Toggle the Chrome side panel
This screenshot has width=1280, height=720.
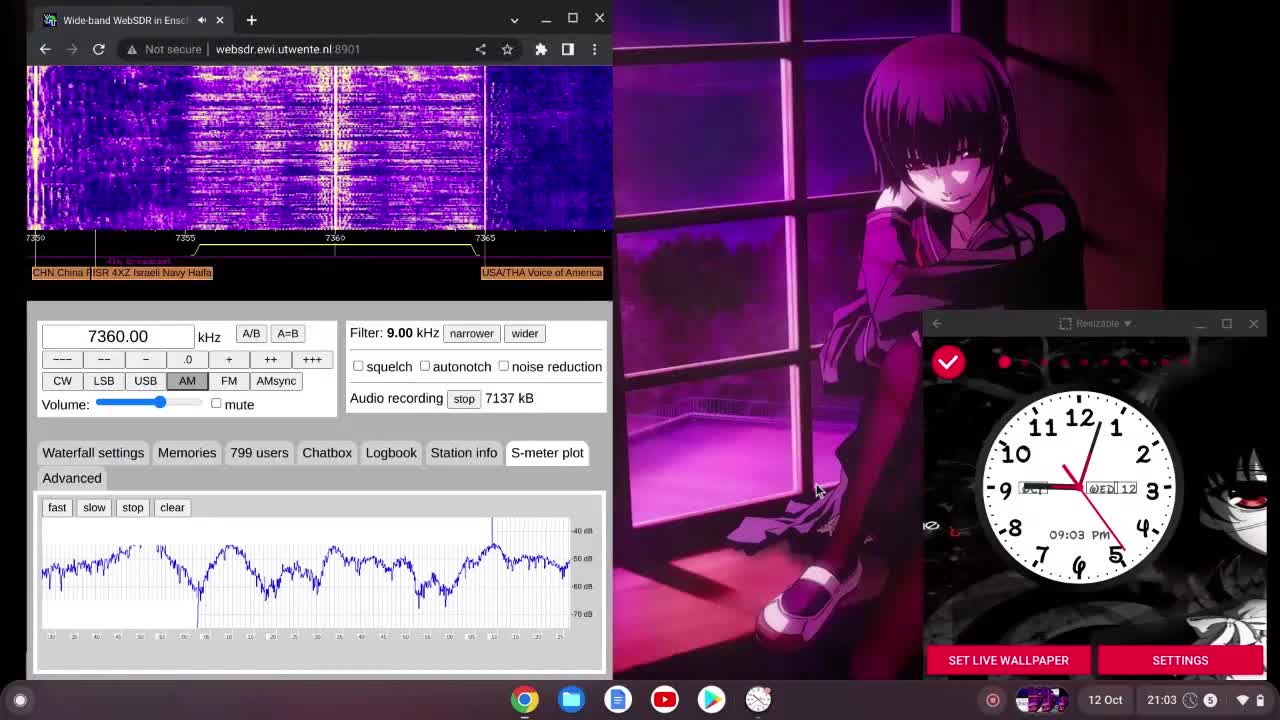(568, 49)
